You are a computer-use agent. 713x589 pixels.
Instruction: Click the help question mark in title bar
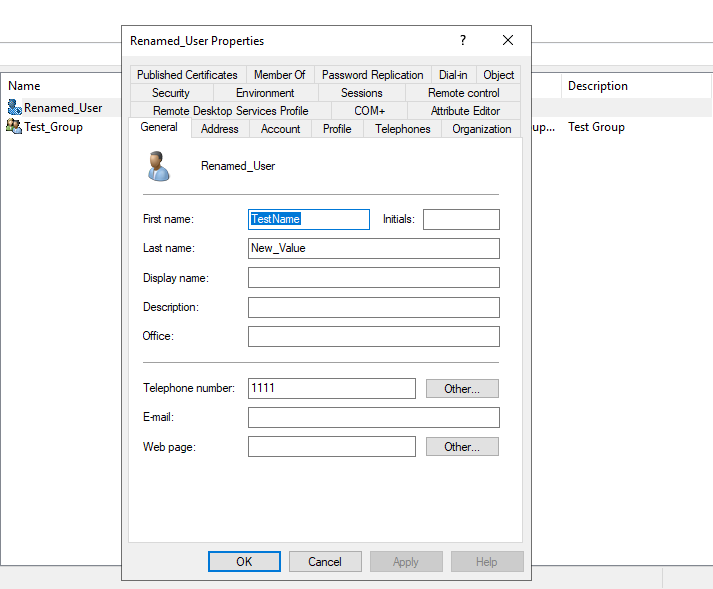click(462, 40)
